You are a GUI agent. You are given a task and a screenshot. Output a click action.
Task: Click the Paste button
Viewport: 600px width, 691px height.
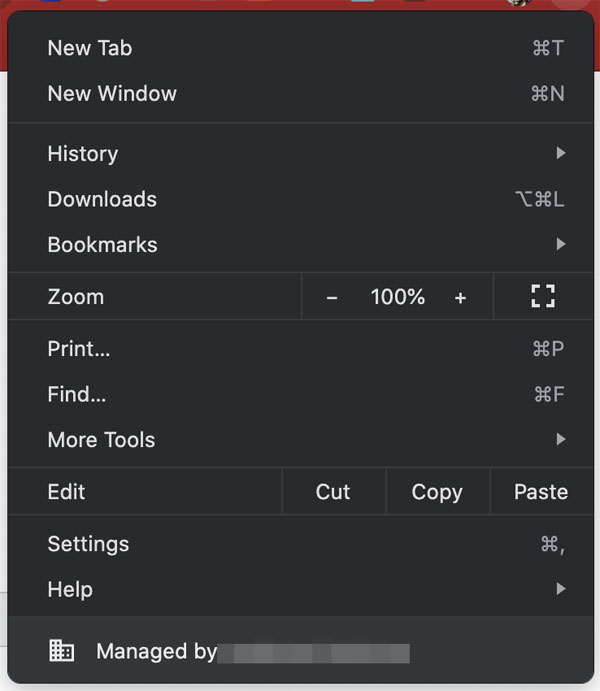click(x=541, y=492)
